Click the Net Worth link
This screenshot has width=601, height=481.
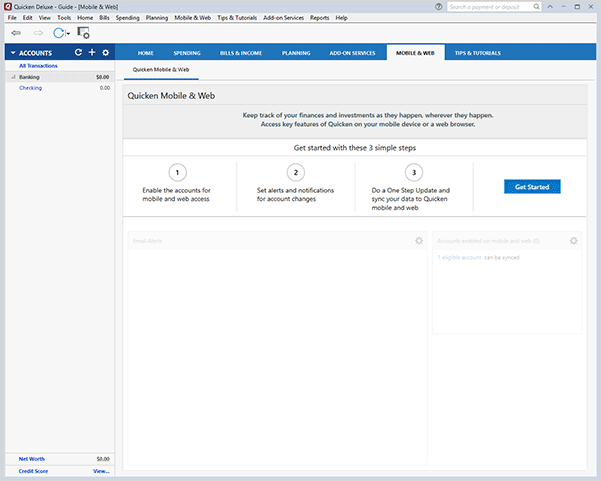coord(32,459)
